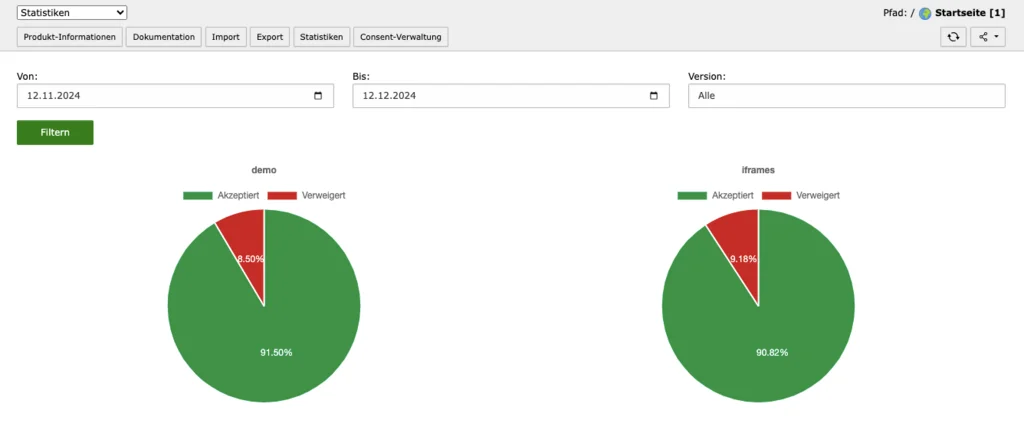Image resolution: width=1024 pixels, height=430 pixels.
Task: Toggle Verweigert legend in demo chart
Action: tap(306, 195)
